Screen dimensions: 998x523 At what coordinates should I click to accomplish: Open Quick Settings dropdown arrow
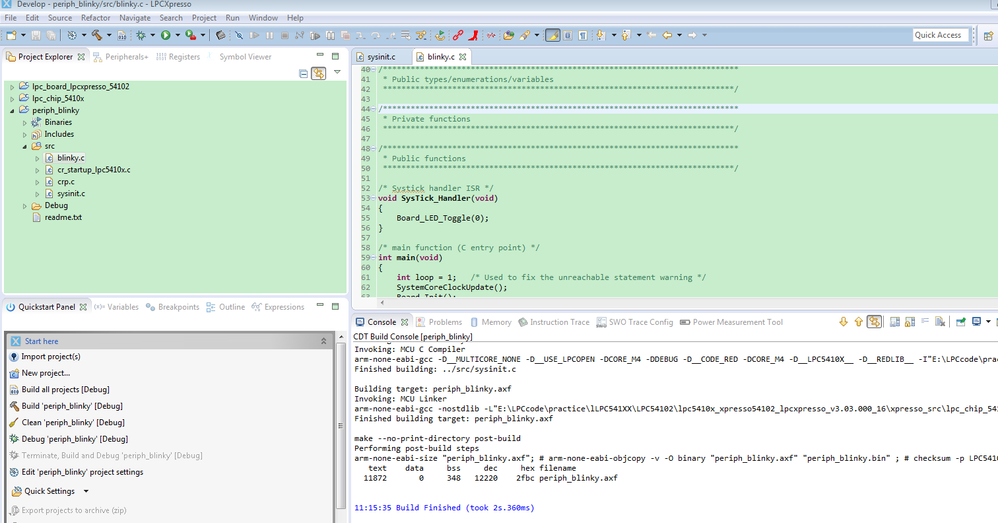pyautogui.click(x=86, y=491)
